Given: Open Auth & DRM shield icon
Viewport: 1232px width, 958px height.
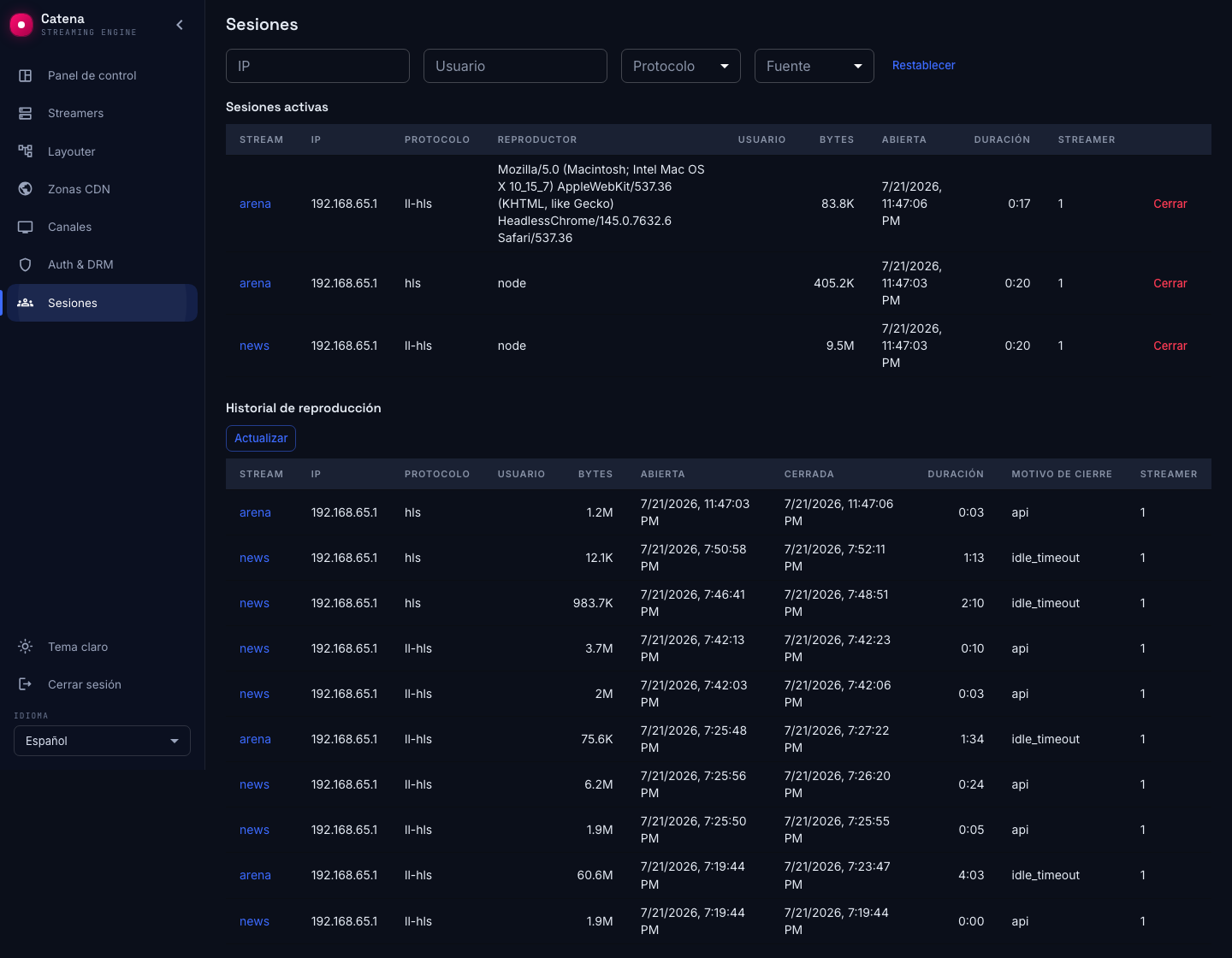Looking at the screenshot, I should point(26,264).
